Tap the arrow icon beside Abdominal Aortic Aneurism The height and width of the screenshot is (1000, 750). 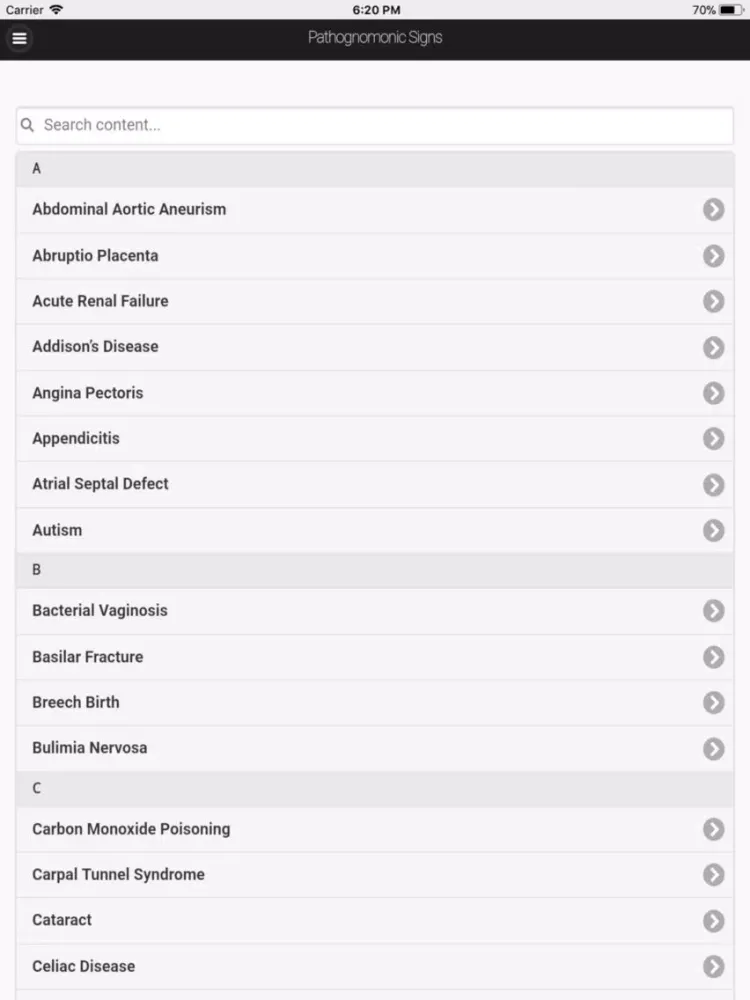tap(713, 209)
